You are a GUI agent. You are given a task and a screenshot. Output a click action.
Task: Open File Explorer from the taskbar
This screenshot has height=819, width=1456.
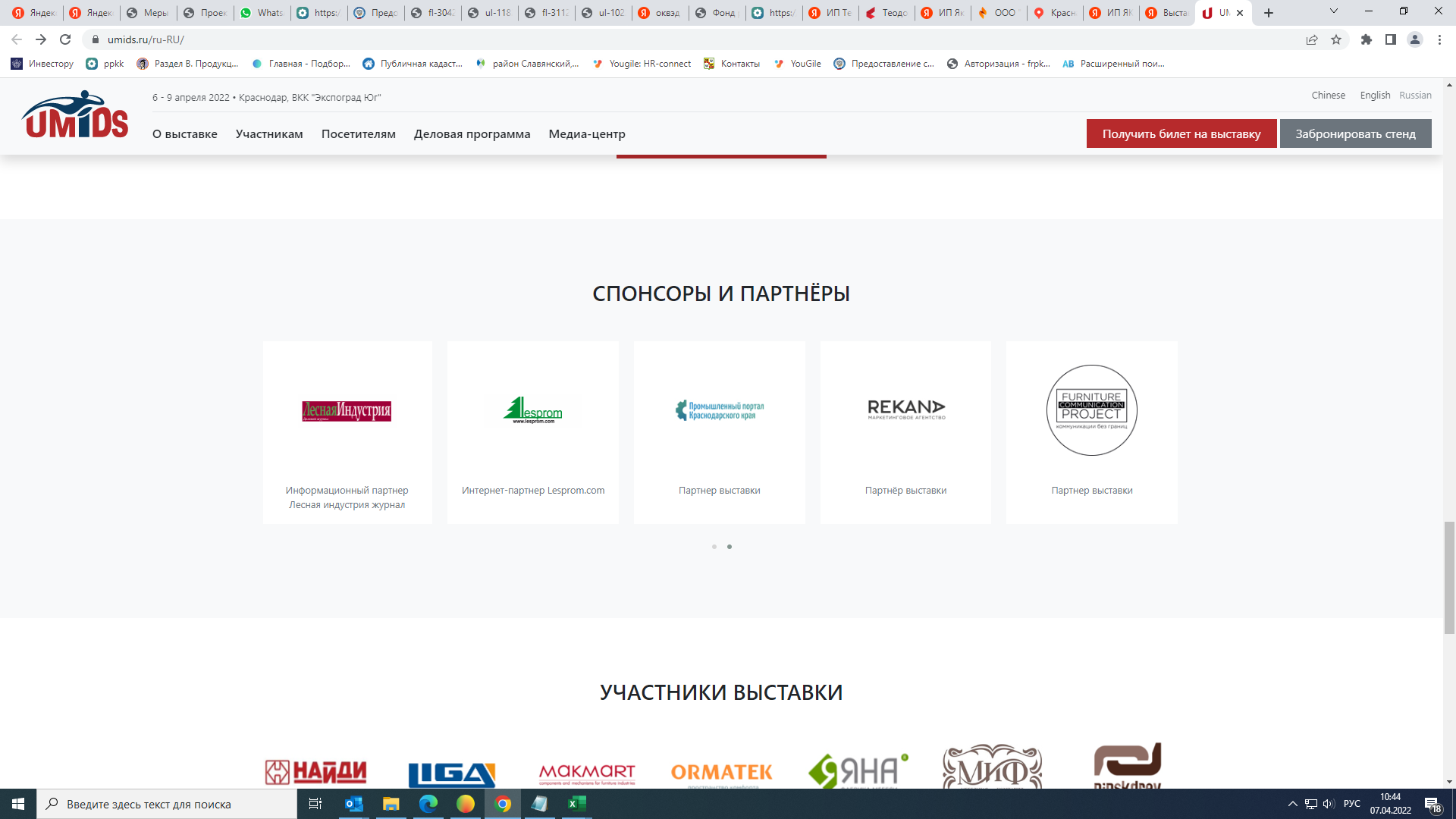pyautogui.click(x=391, y=804)
